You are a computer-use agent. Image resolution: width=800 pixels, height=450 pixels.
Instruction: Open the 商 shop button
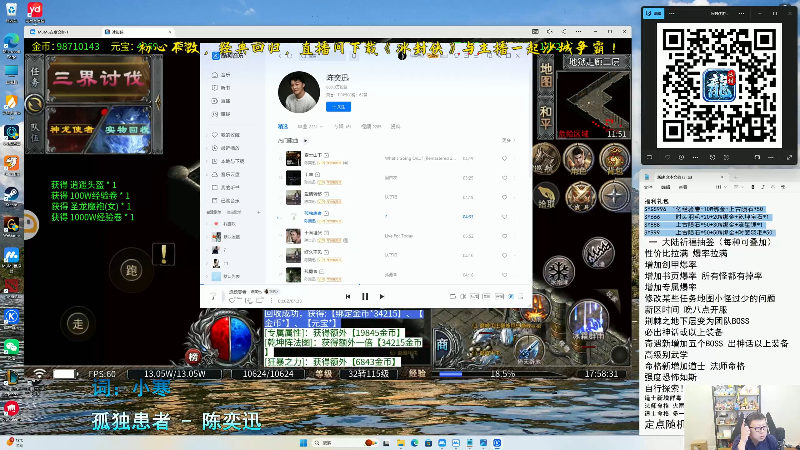[441, 344]
